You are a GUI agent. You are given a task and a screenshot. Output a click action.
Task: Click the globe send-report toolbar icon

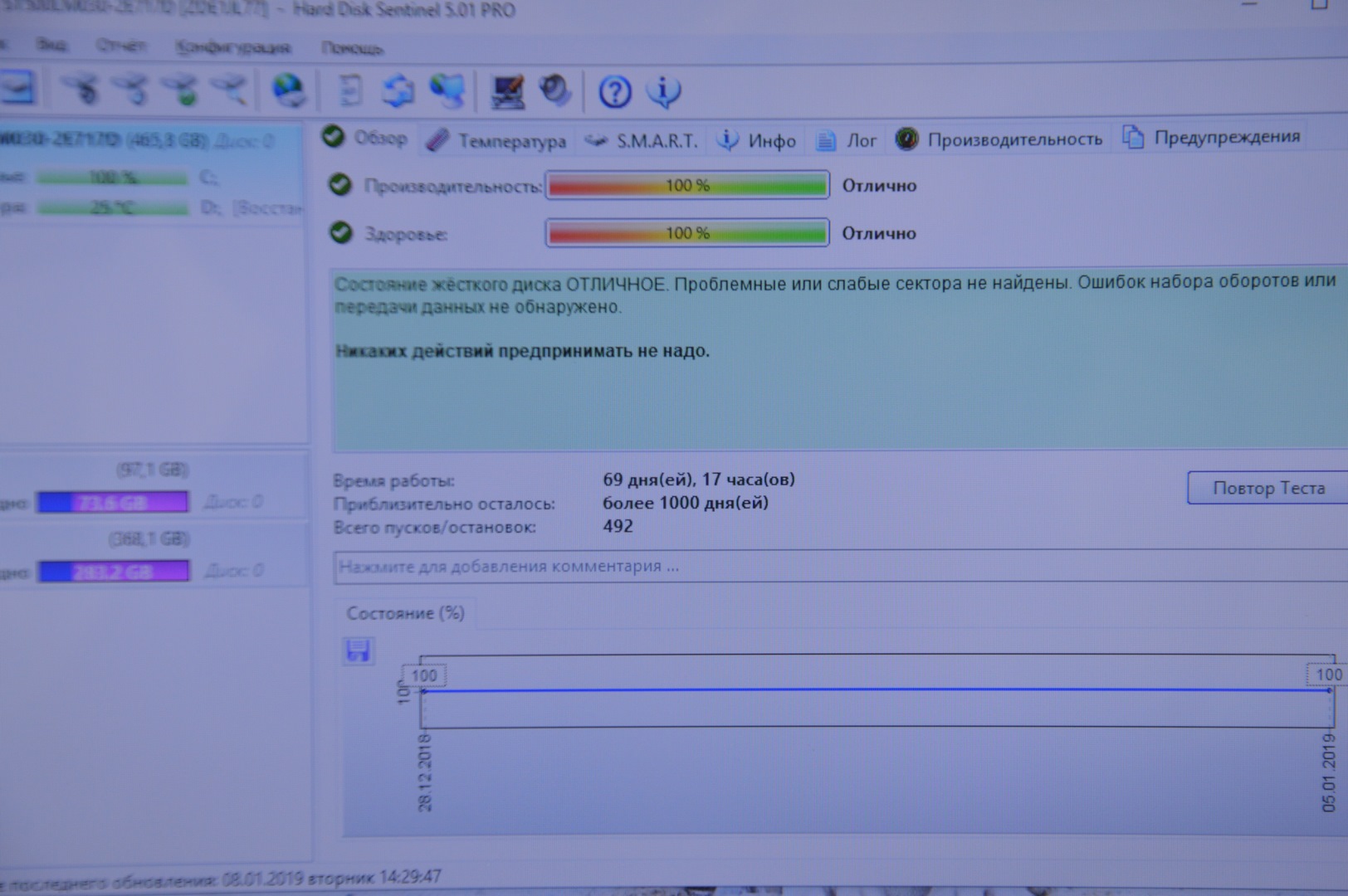[x=289, y=90]
